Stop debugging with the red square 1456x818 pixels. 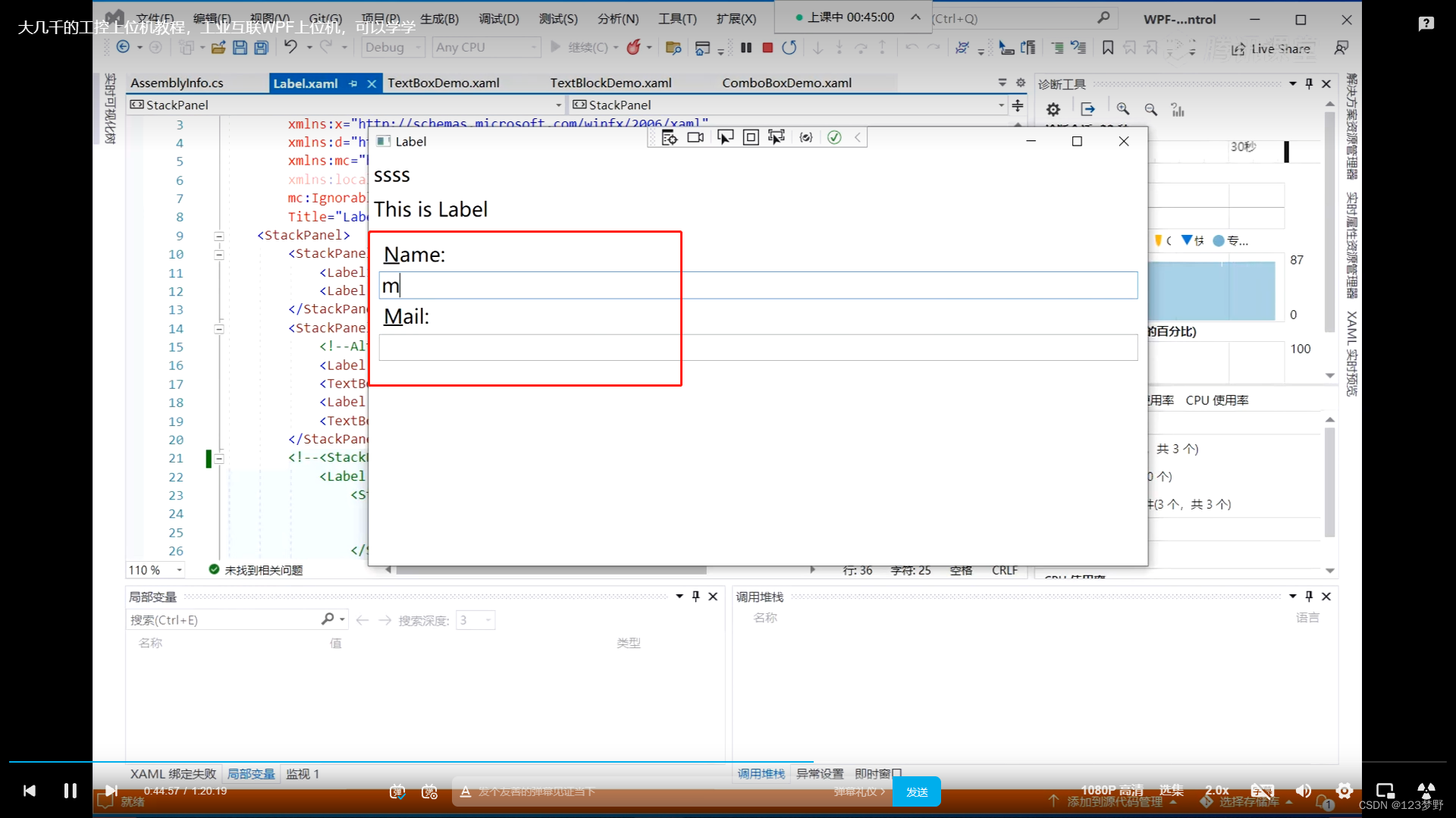(767, 47)
